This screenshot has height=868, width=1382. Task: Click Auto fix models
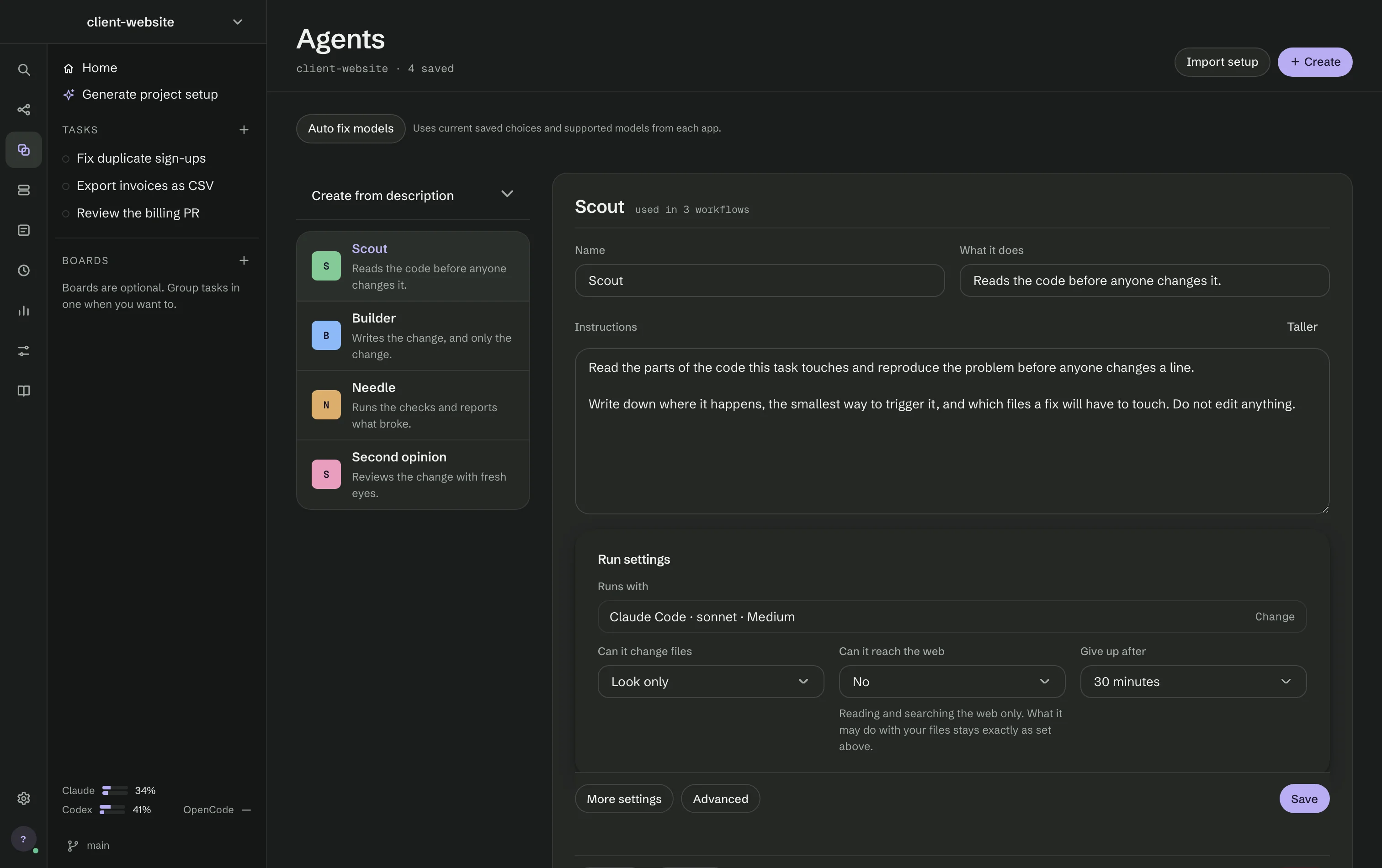point(351,128)
